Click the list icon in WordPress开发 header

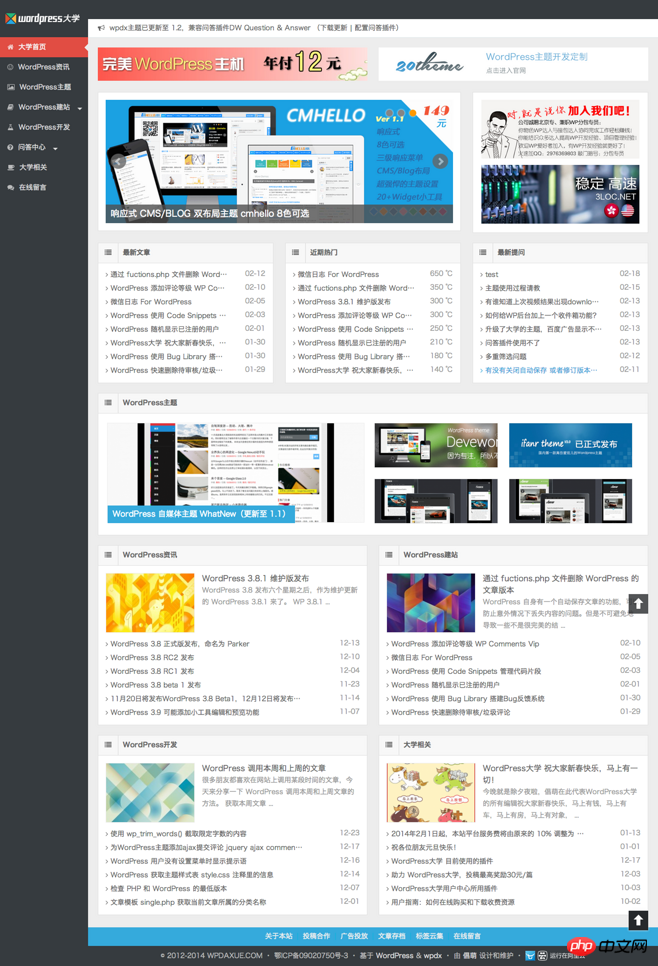coord(108,744)
